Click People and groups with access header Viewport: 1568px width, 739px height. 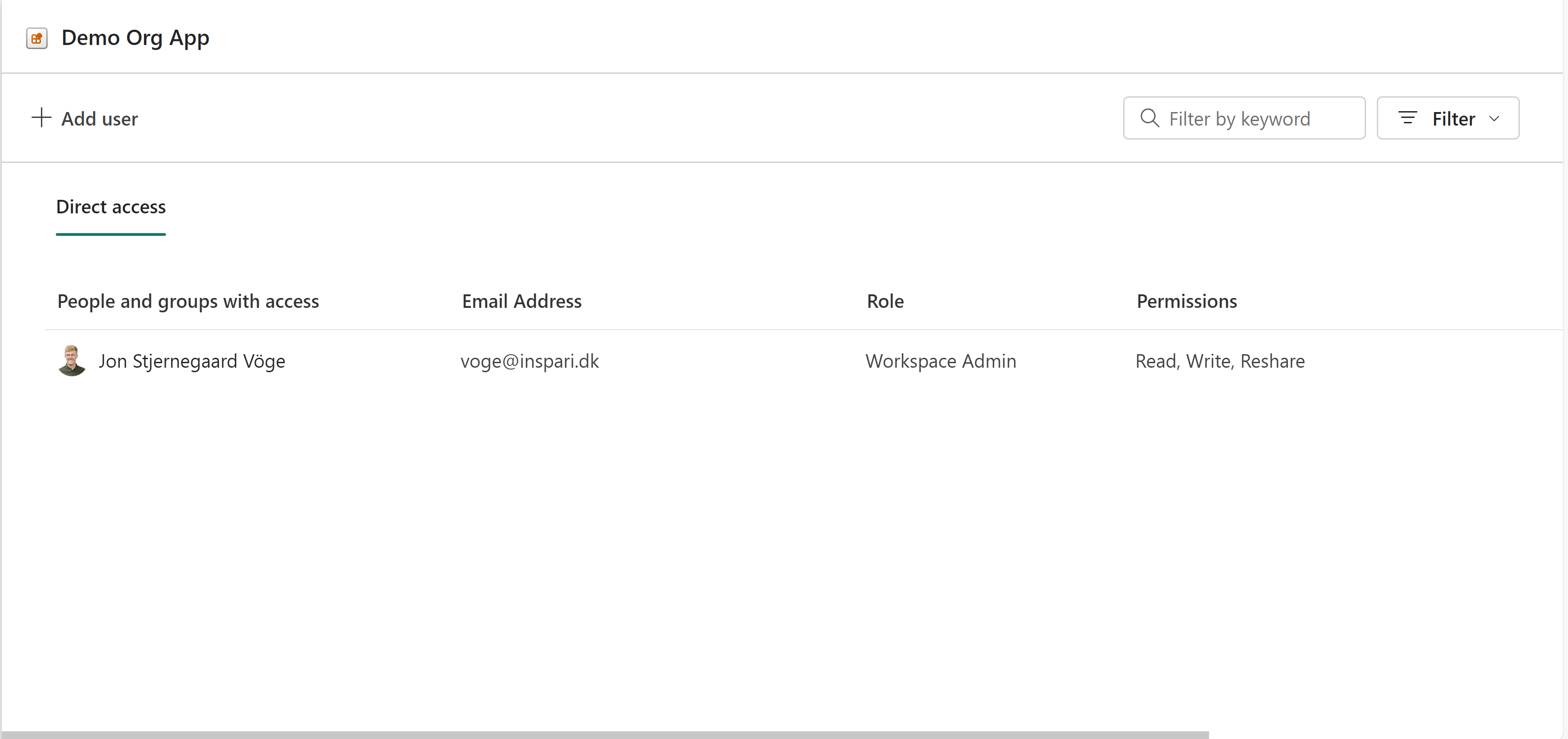(x=188, y=302)
